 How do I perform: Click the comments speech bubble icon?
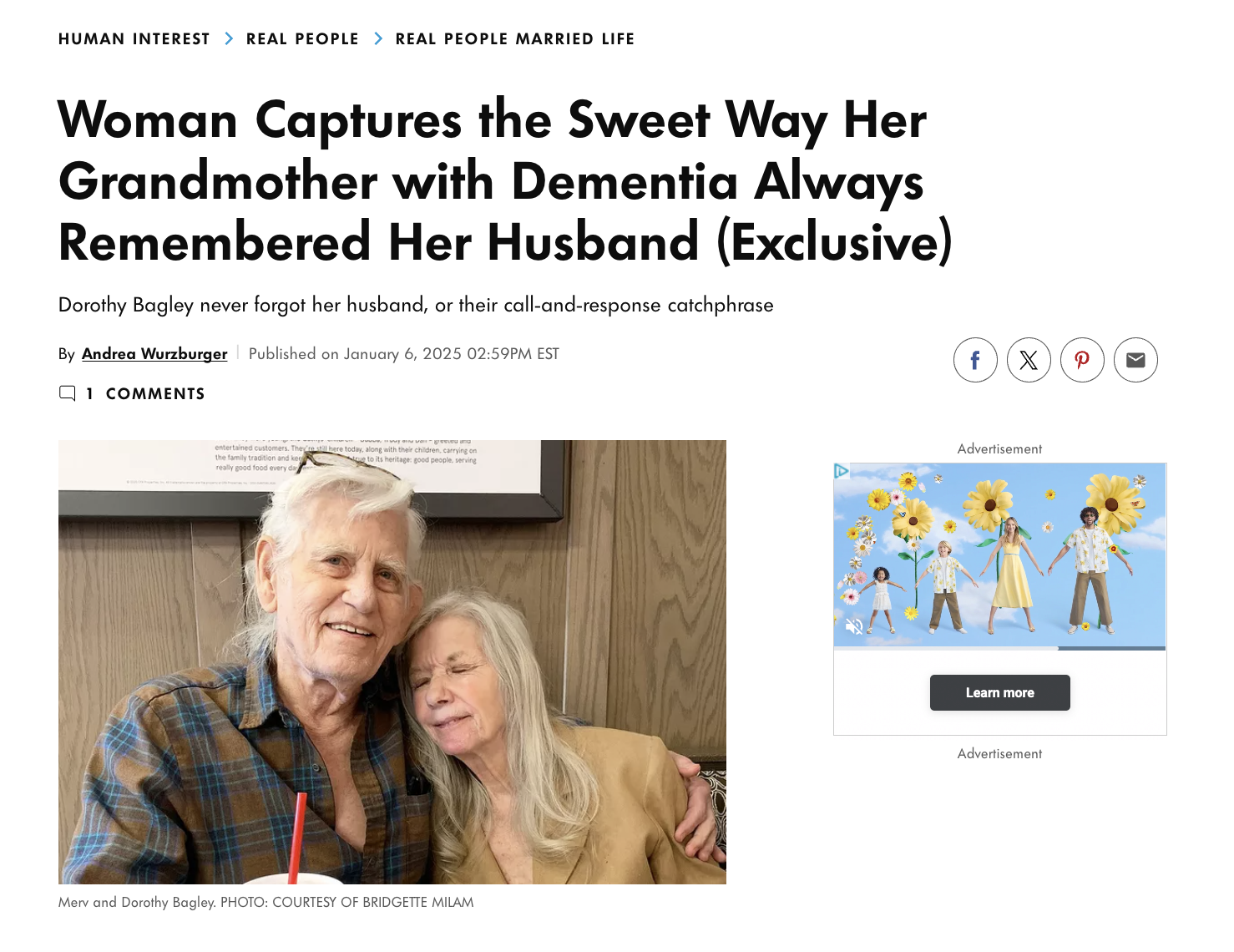click(x=68, y=393)
